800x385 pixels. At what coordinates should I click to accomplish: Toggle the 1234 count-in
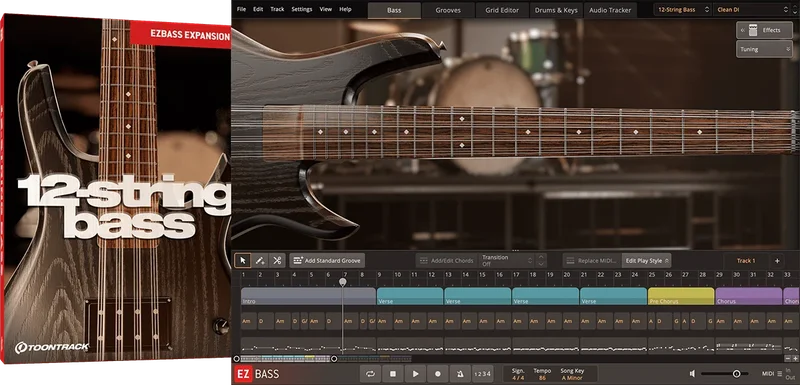pyautogui.click(x=482, y=374)
